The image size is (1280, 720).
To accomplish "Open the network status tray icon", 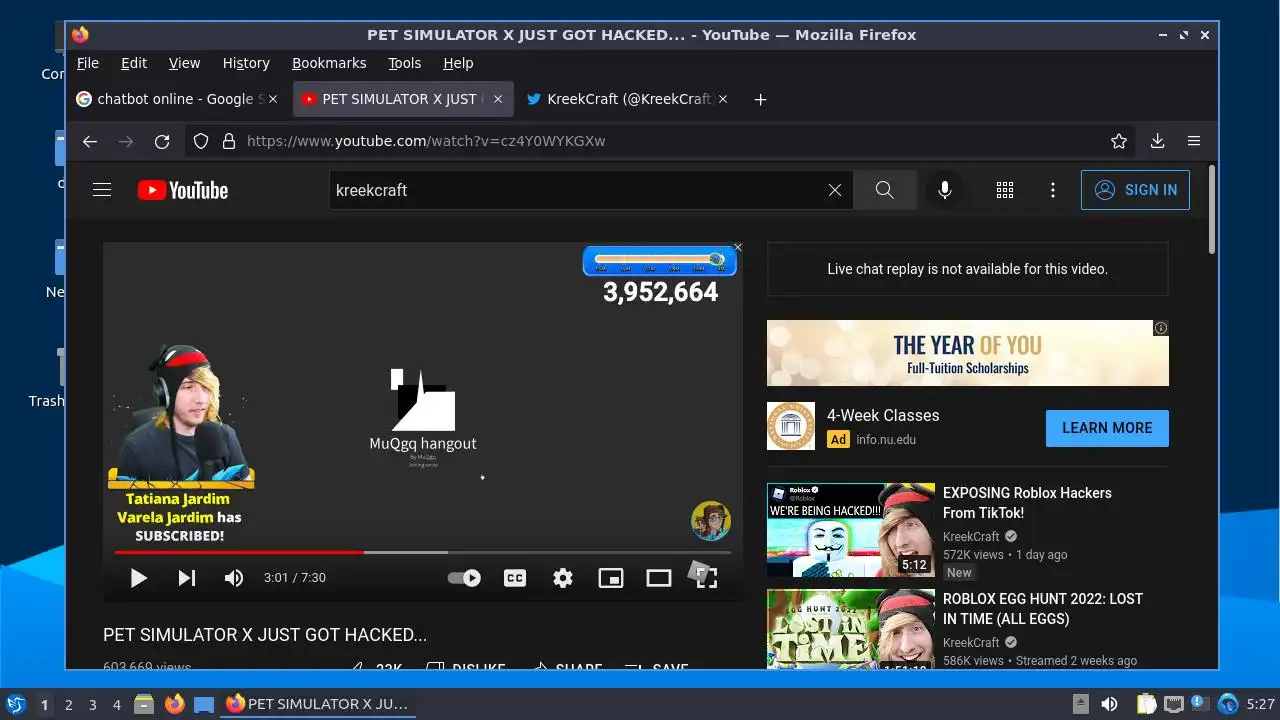I will point(1174,704).
